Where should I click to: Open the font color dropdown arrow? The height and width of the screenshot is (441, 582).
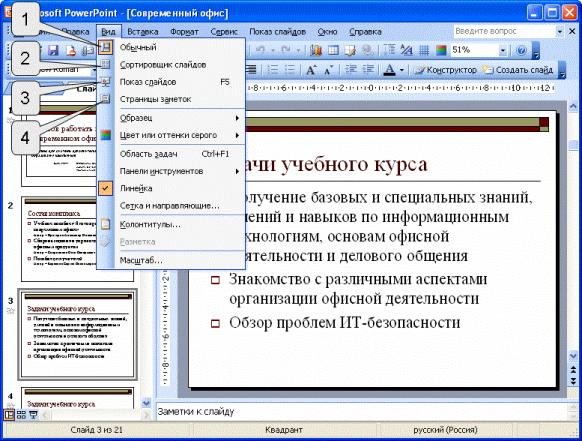tap(402, 70)
